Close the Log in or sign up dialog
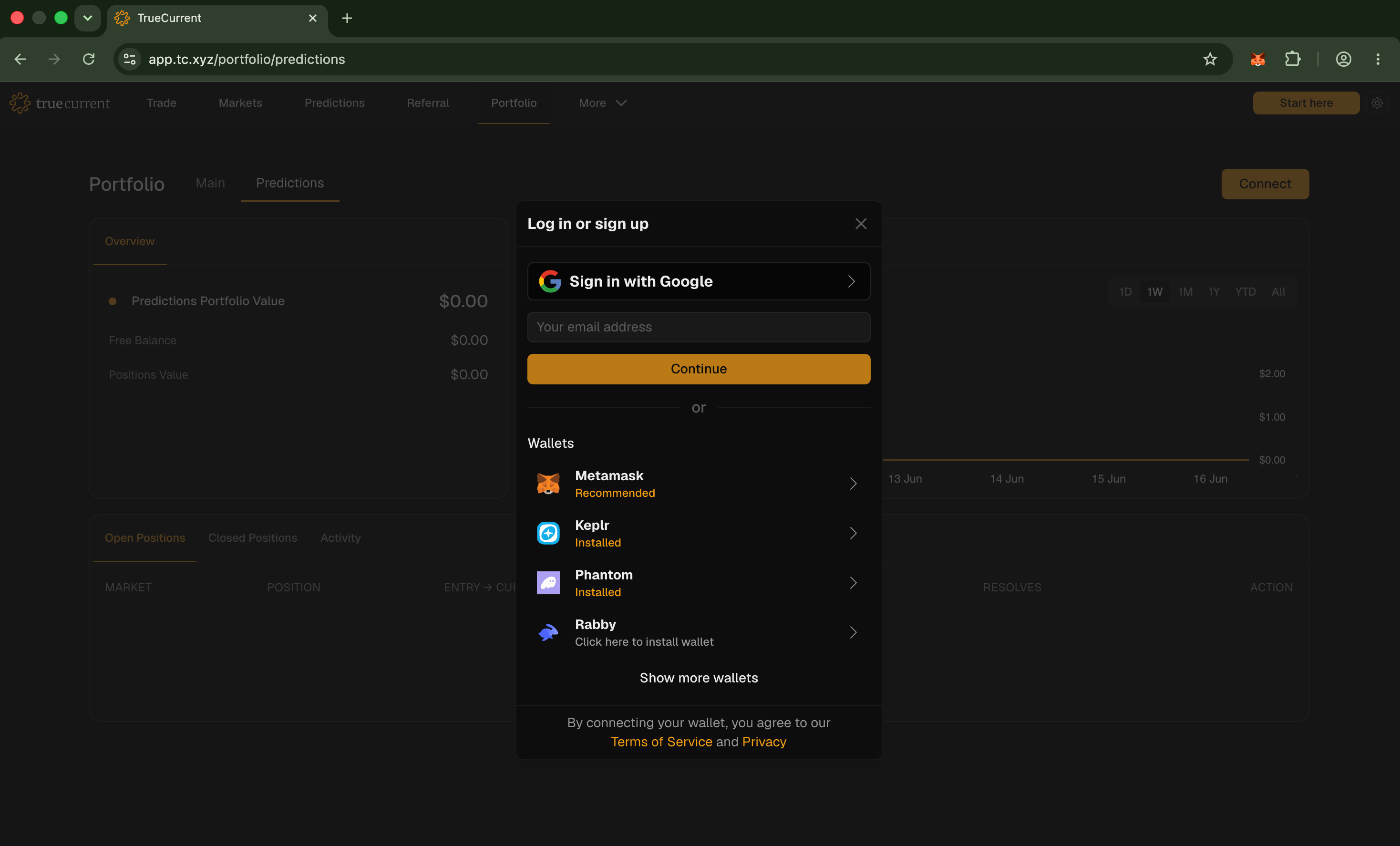Screen dimensions: 1400x846 coord(861,224)
